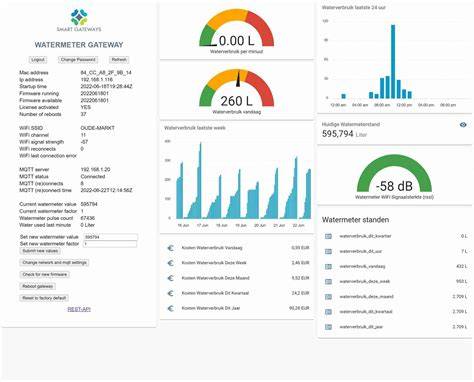Click the counter icon for waterverbruik_dit_kwartaal
Image resolution: width=474 pixels, height=382 pixels.
[x=328, y=312]
